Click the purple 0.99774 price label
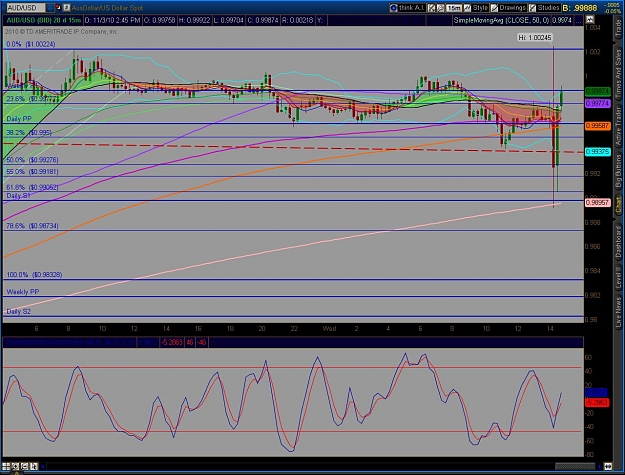The height and width of the screenshot is (475, 625). tap(597, 104)
